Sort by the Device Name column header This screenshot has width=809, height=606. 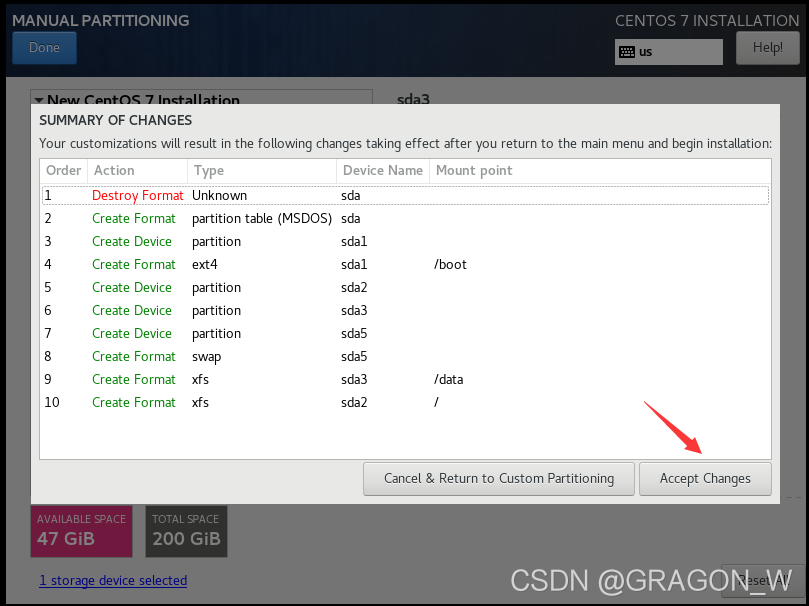(x=383, y=170)
